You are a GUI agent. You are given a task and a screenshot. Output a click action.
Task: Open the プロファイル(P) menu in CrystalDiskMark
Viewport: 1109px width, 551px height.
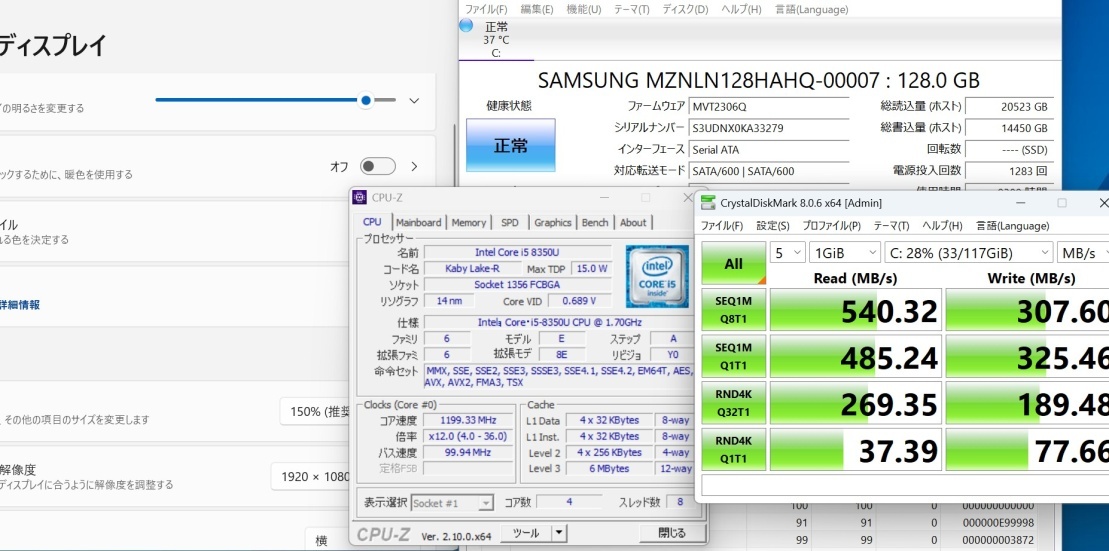(831, 226)
